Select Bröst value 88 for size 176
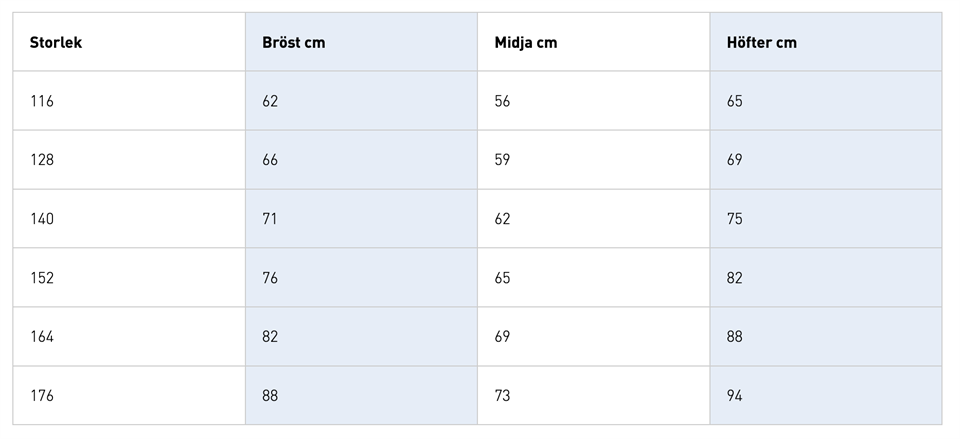Viewport: 960px width, 439px height. [x=270, y=396]
